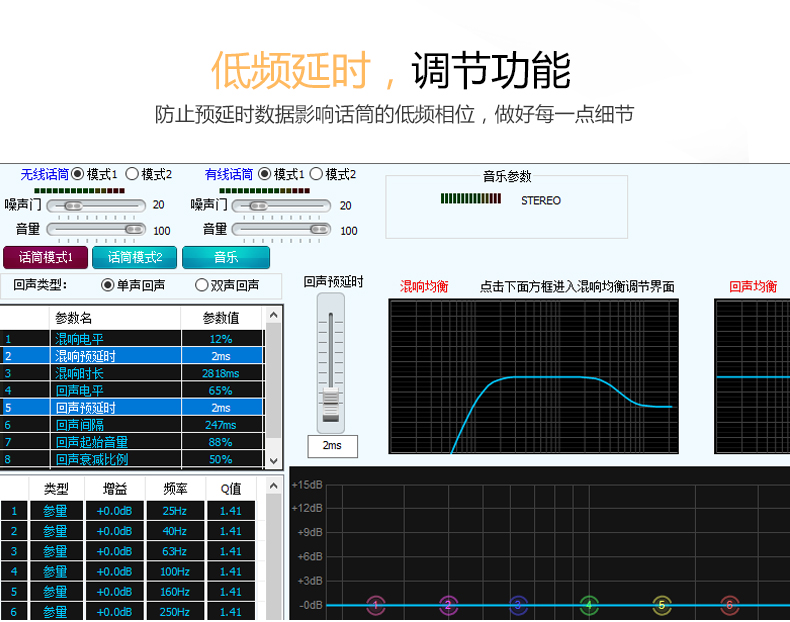Select EQ band node 4 on graph

coord(588,605)
